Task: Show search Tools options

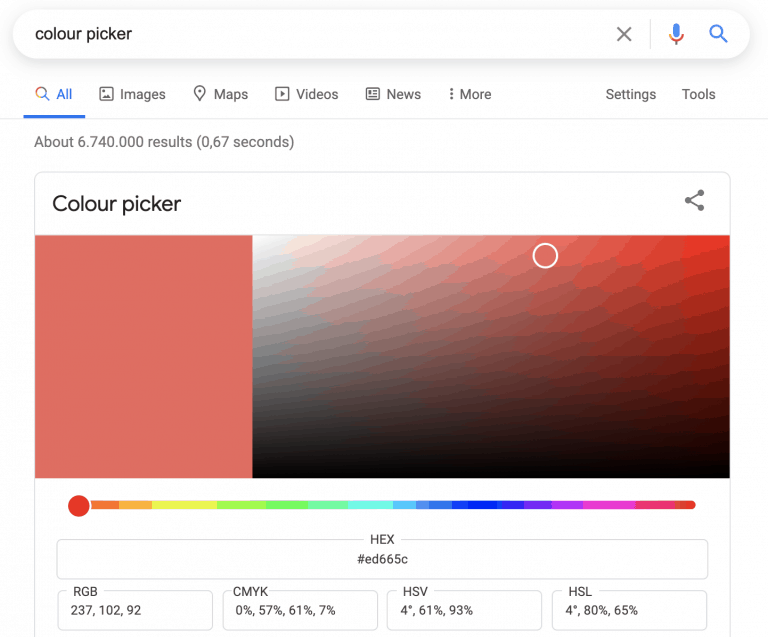Action: coord(698,94)
